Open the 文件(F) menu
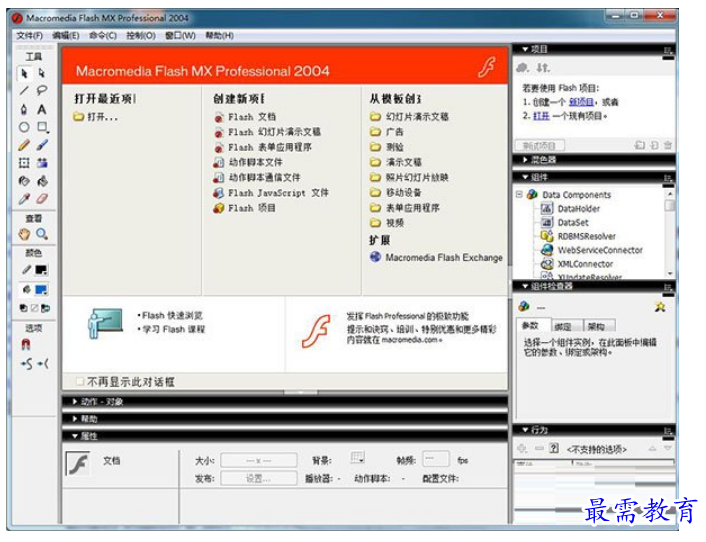This screenshot has height=542, width=706. pos(29,36)
